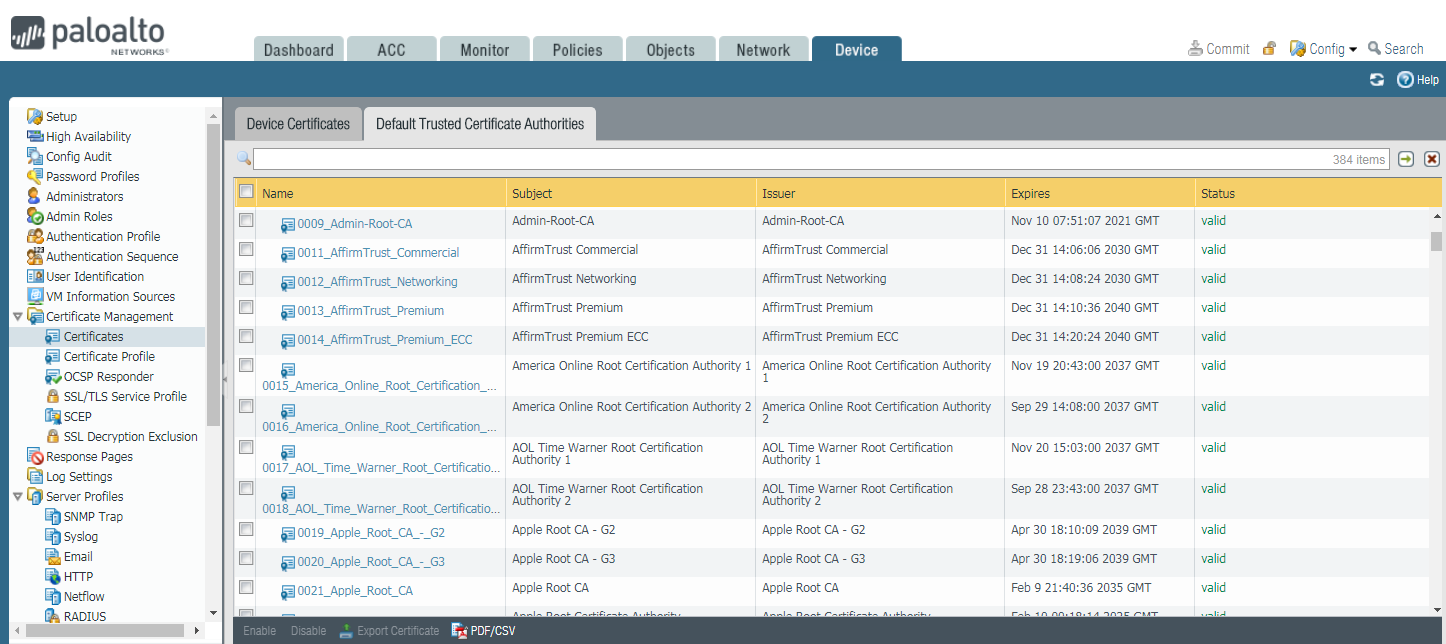Open the 0011_AffirmTrust_Commercial certificate link
The height and width of the screenshot is (644, 1446).
pos(378,253)
